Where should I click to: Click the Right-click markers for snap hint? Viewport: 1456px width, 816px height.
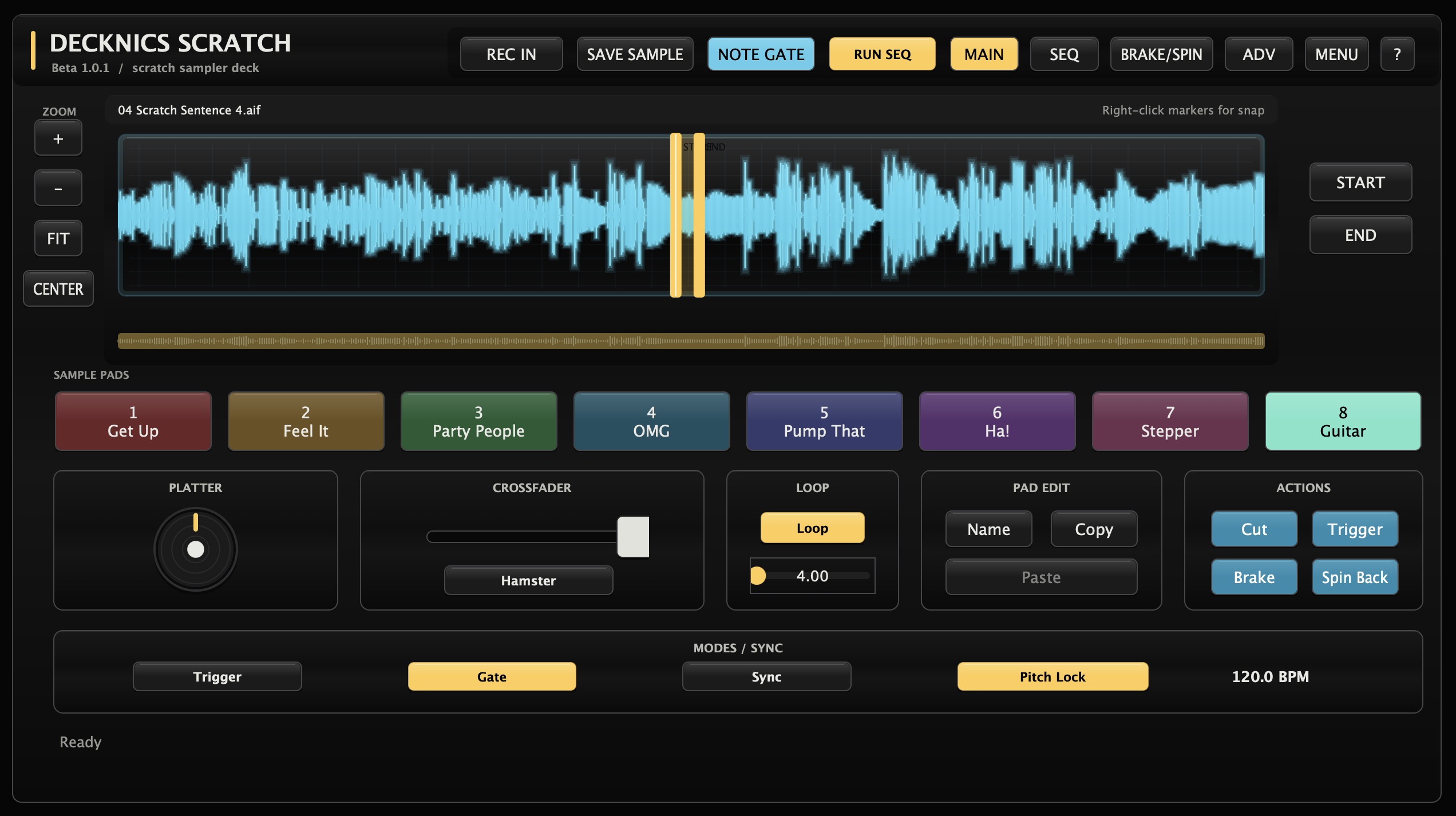coord(1183,110)
